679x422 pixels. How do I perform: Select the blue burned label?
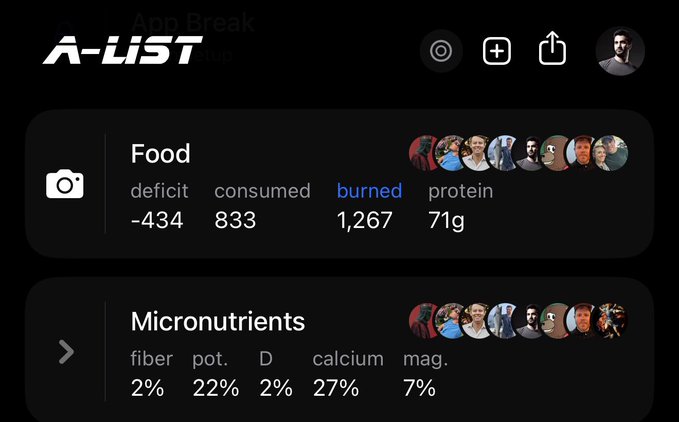[x=369, y=190]
